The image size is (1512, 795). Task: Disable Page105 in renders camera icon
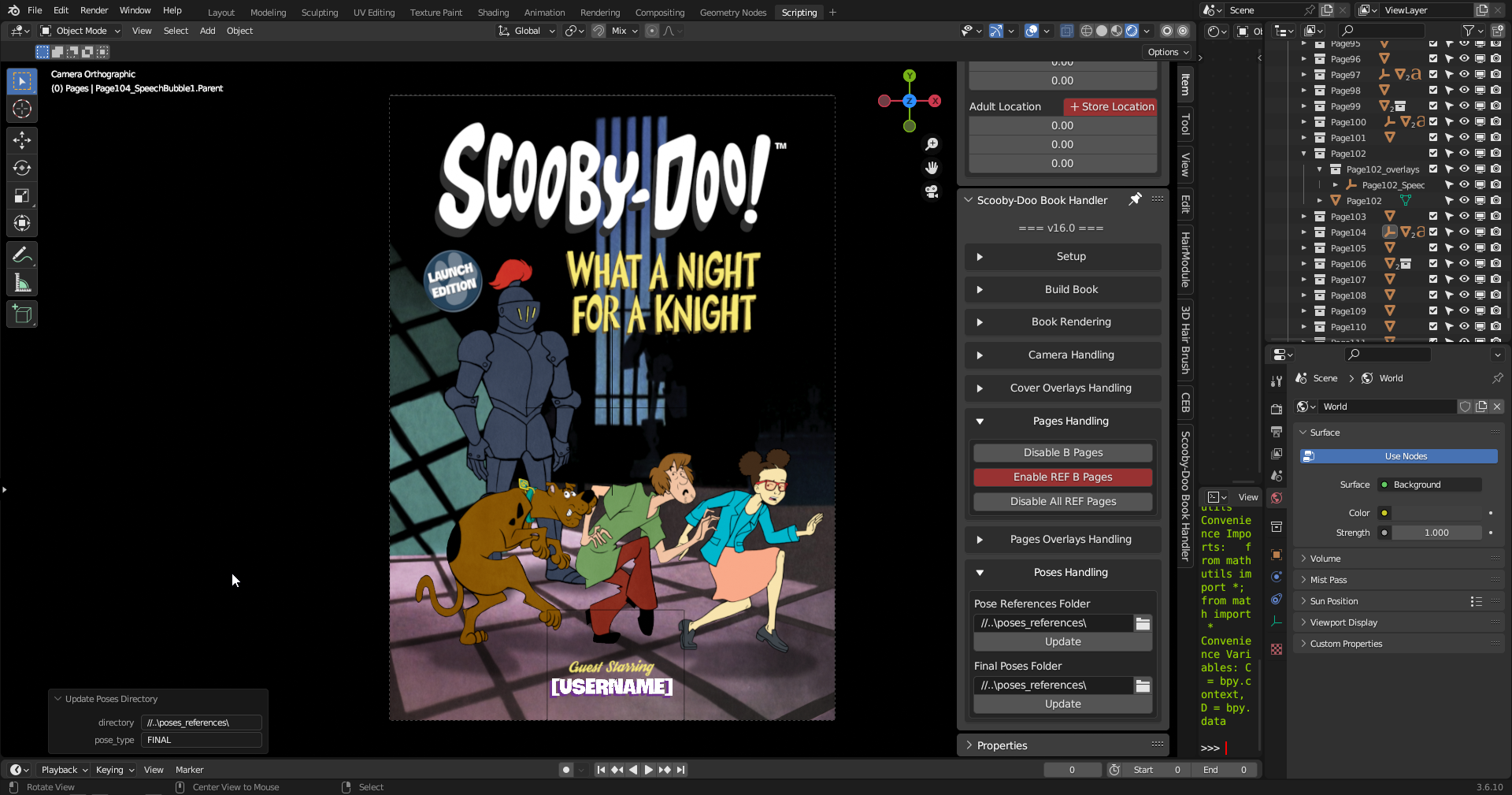coord(1495,248)
